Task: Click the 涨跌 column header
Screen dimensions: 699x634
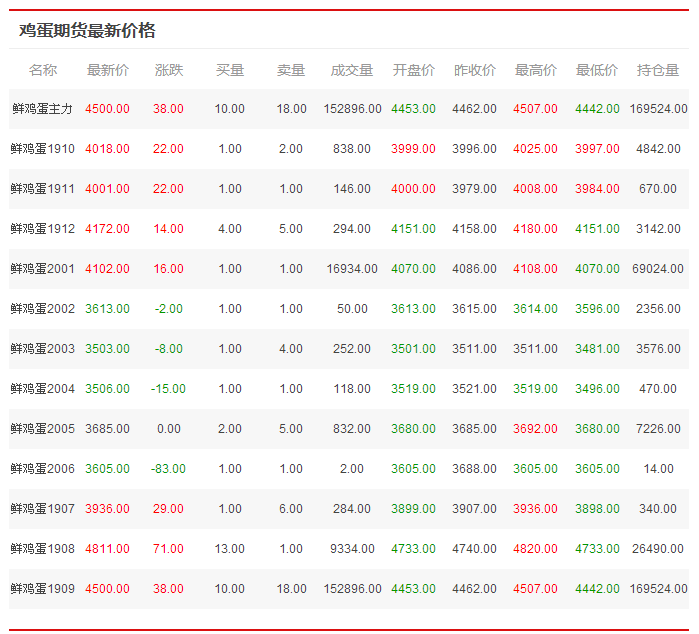Action: click(169, 70)
